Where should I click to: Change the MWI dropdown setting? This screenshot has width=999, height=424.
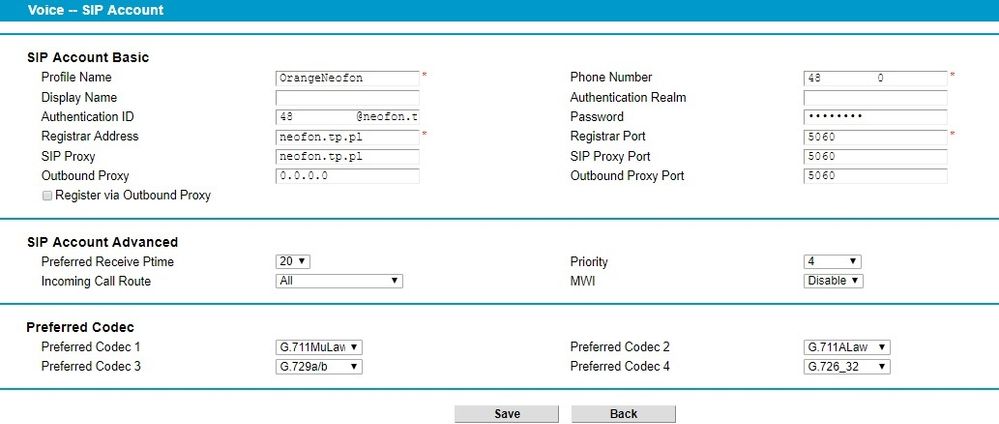832,282
